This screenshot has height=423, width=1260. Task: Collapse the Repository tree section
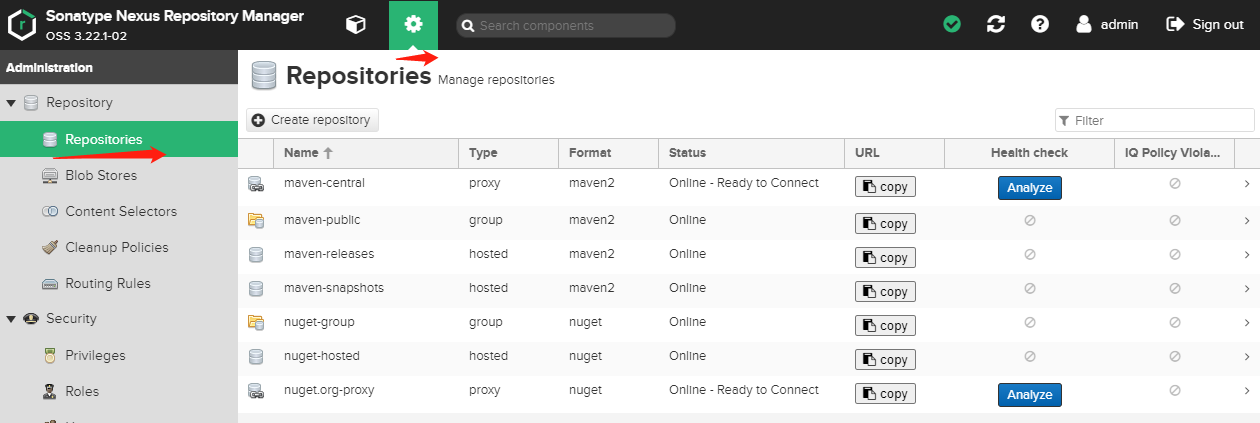tap(11, 103)
